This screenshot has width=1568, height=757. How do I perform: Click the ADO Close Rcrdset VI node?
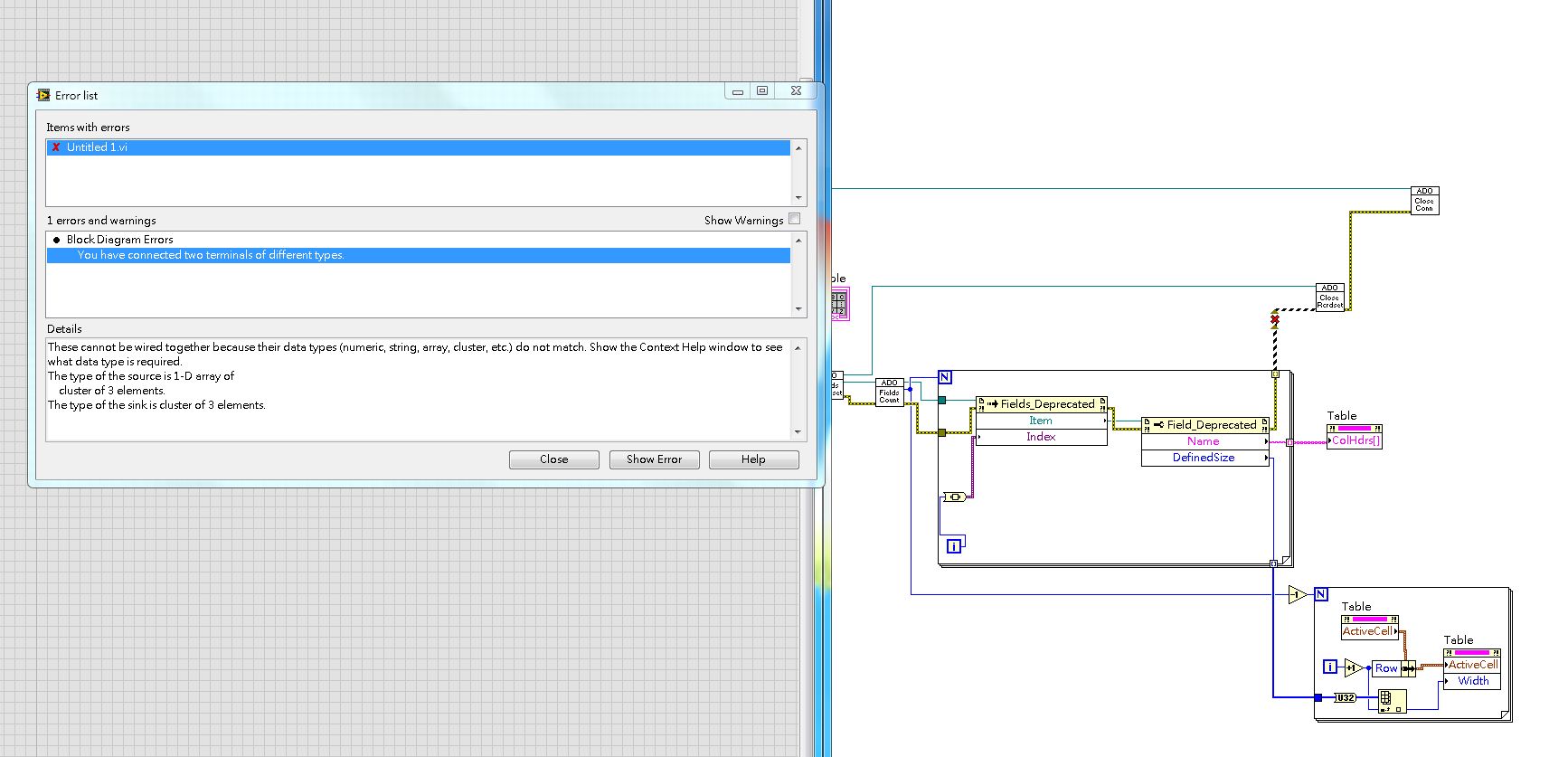click(1329, 298)
